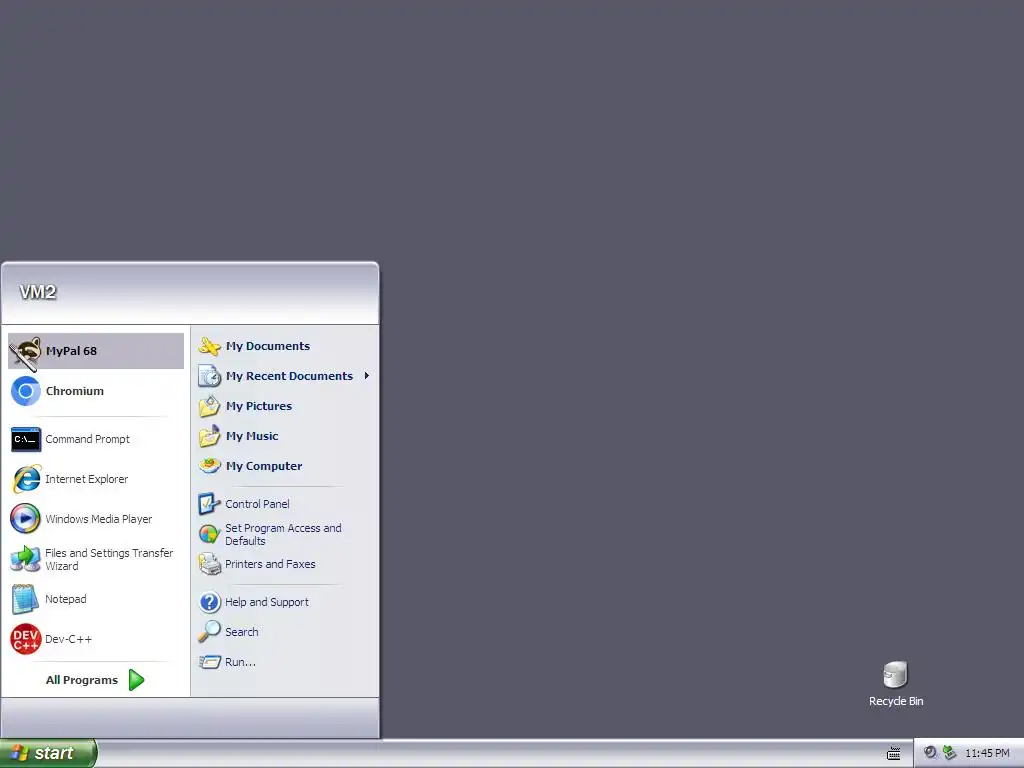Click the My Computer link text
This screenshot has height=768, width=1024.
264,466
